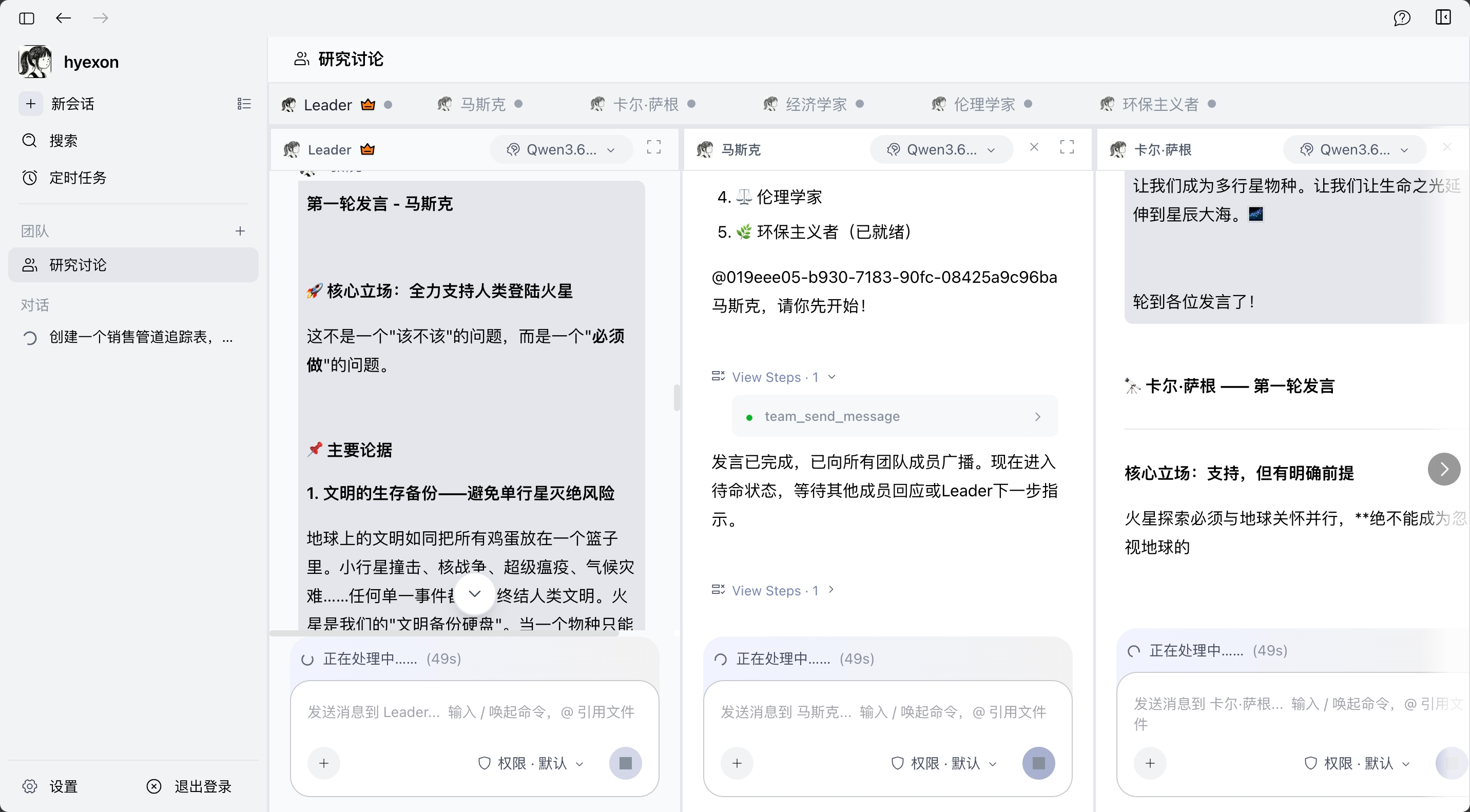Open 马斯克's 权限 · 默认 permission dropdown
Screen dimensions: 1470x812
click(x=944, y=764)
